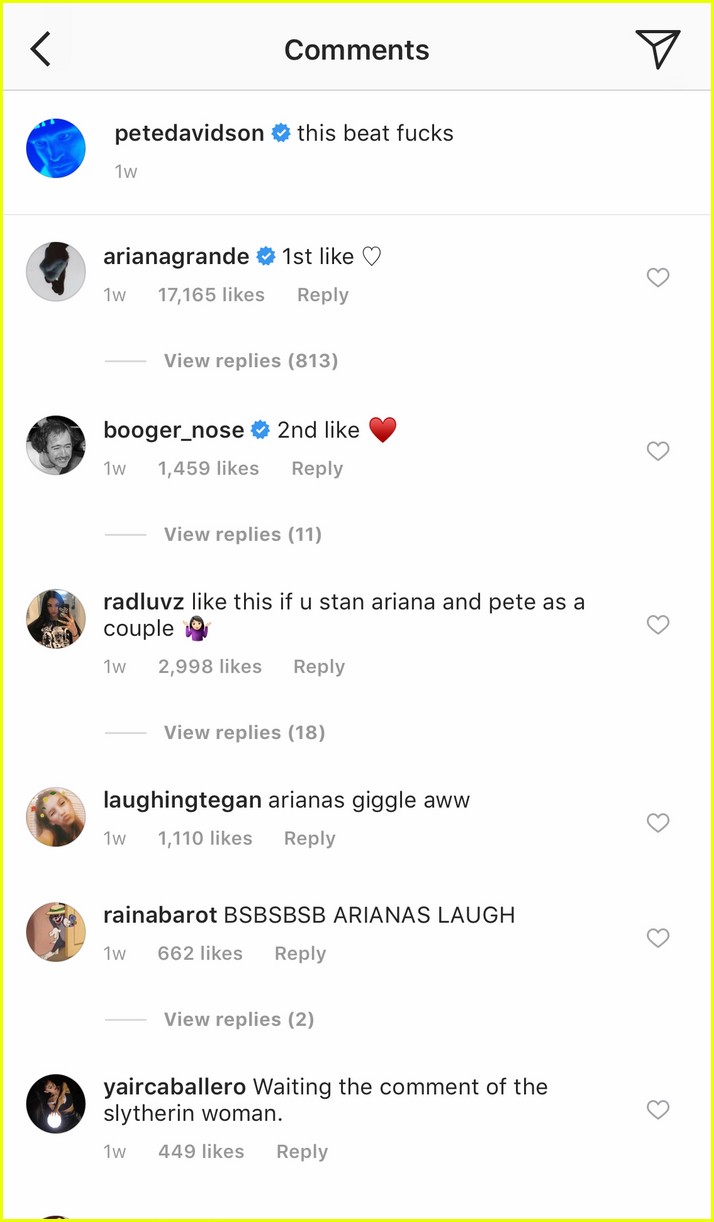Show View replies (2) under rainabarot
714x1222 pixels.
tap(239, 1020)
